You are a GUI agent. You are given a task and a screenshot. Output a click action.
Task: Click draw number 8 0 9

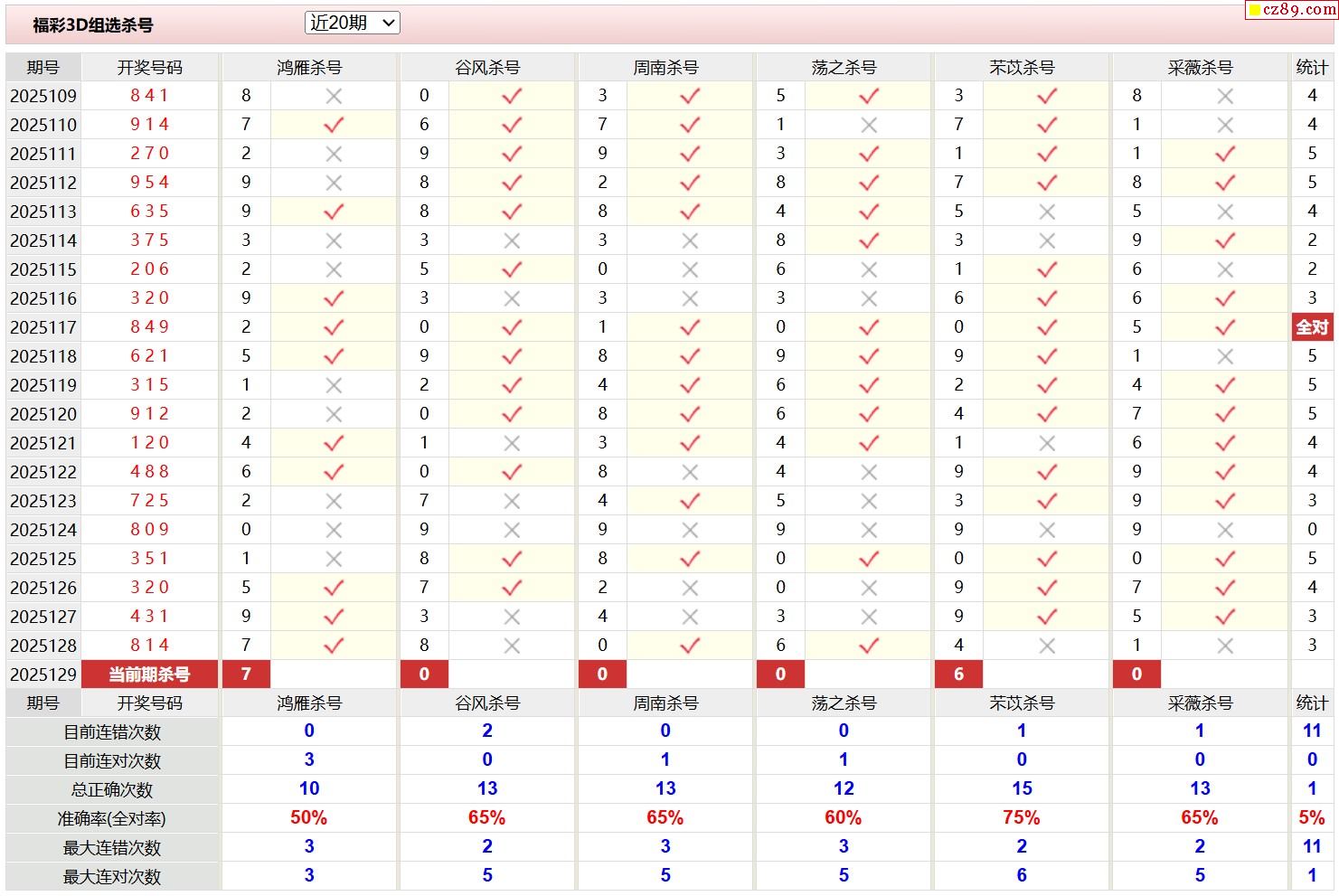point(150,529)
